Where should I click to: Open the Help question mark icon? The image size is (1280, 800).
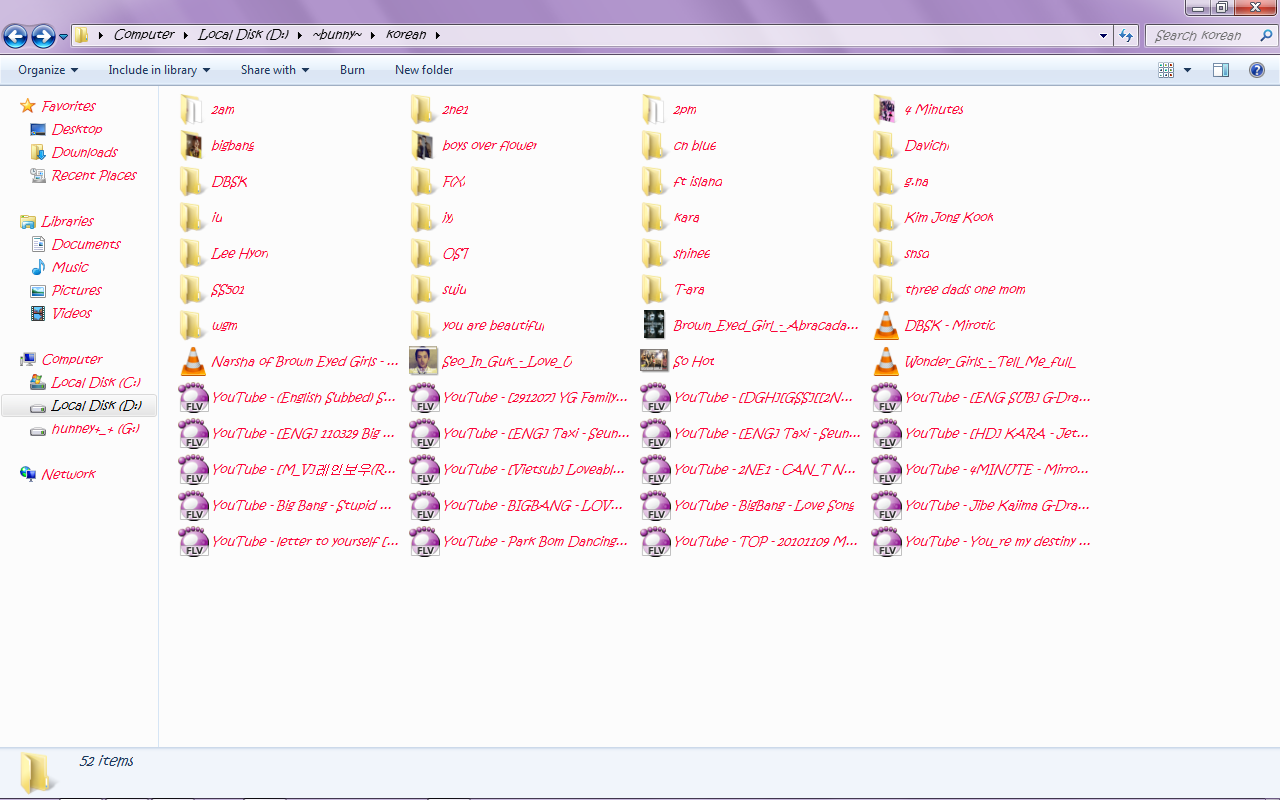(x=1257, y=70)
